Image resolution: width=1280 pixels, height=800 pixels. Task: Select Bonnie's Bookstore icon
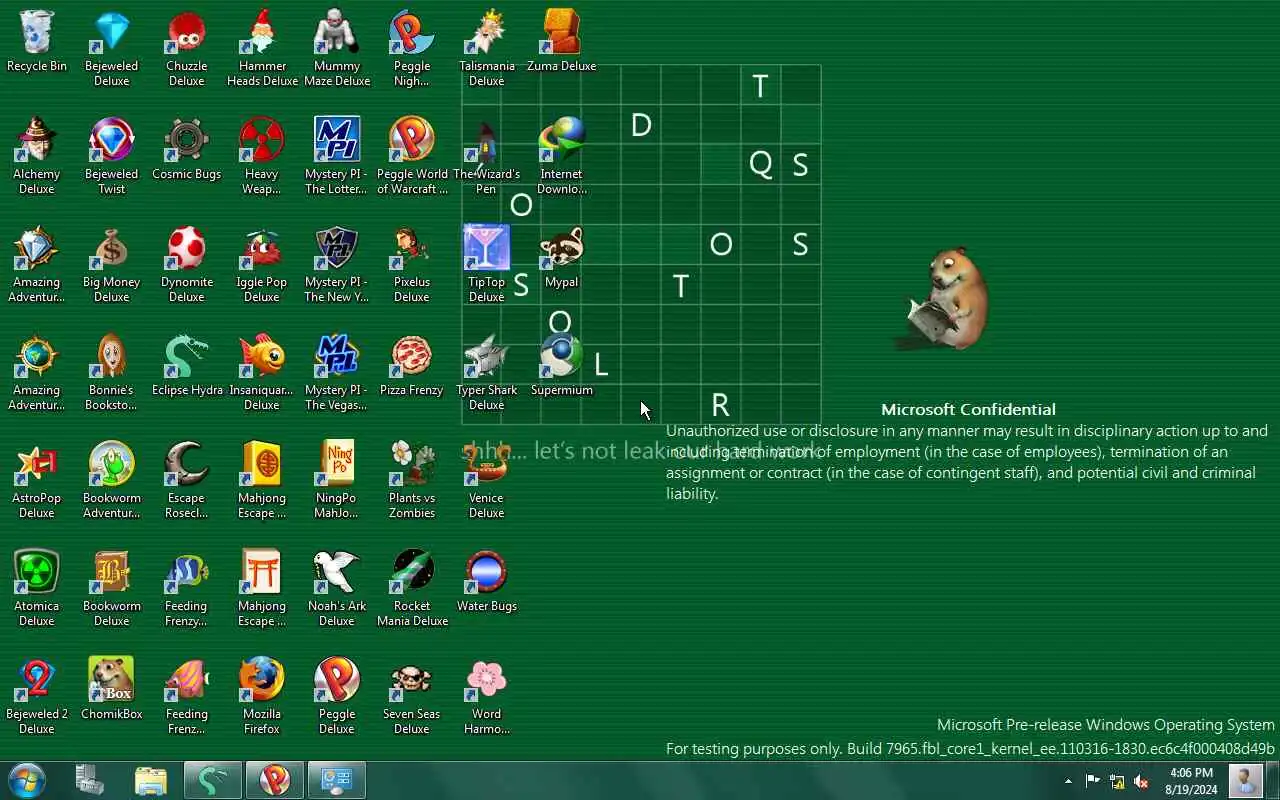112,372
